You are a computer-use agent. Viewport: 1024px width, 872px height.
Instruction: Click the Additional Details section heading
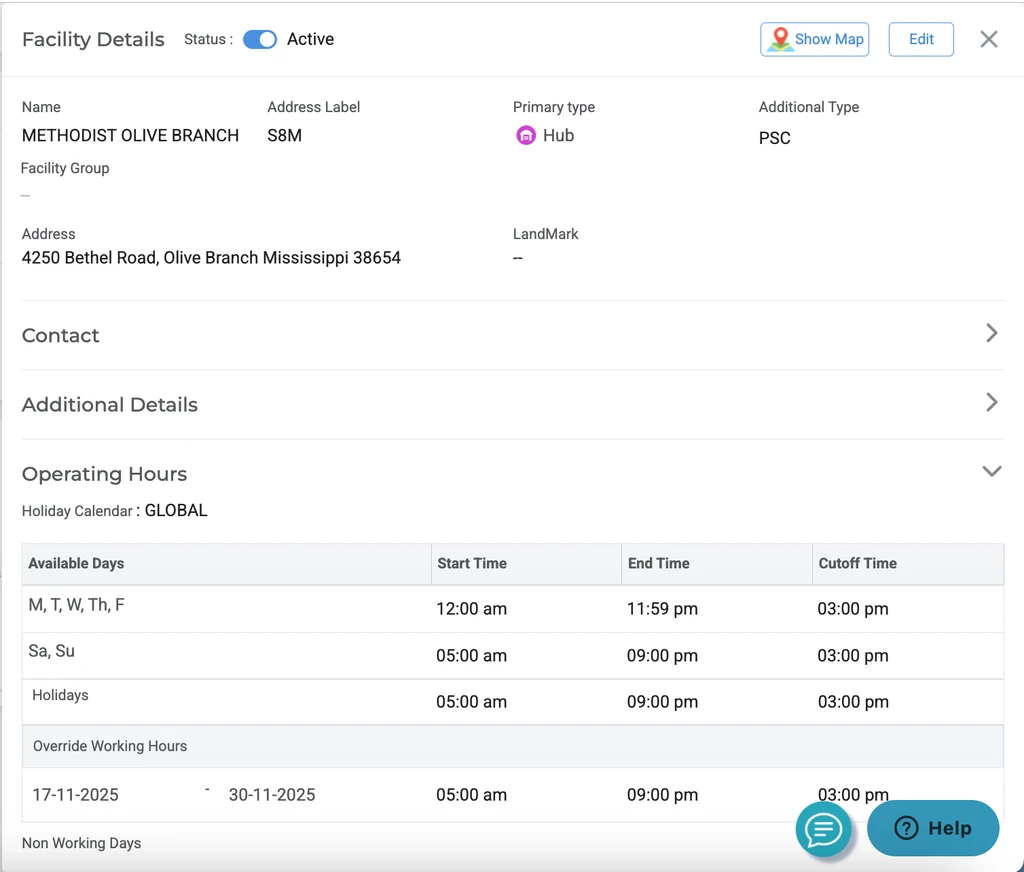coord(110,405)
